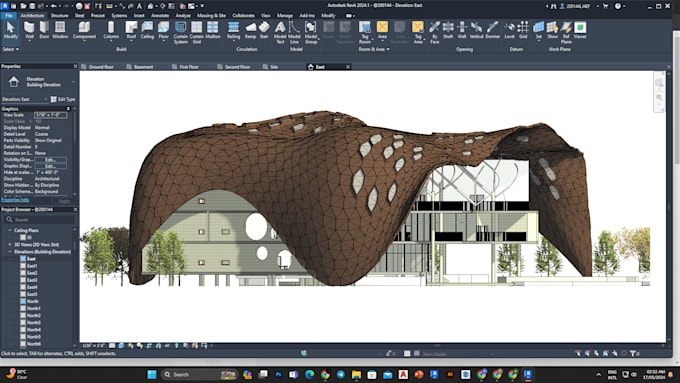The image size is (680, 383).
Task: Open the East4 elevation in the browser
Action: (32, 287)
